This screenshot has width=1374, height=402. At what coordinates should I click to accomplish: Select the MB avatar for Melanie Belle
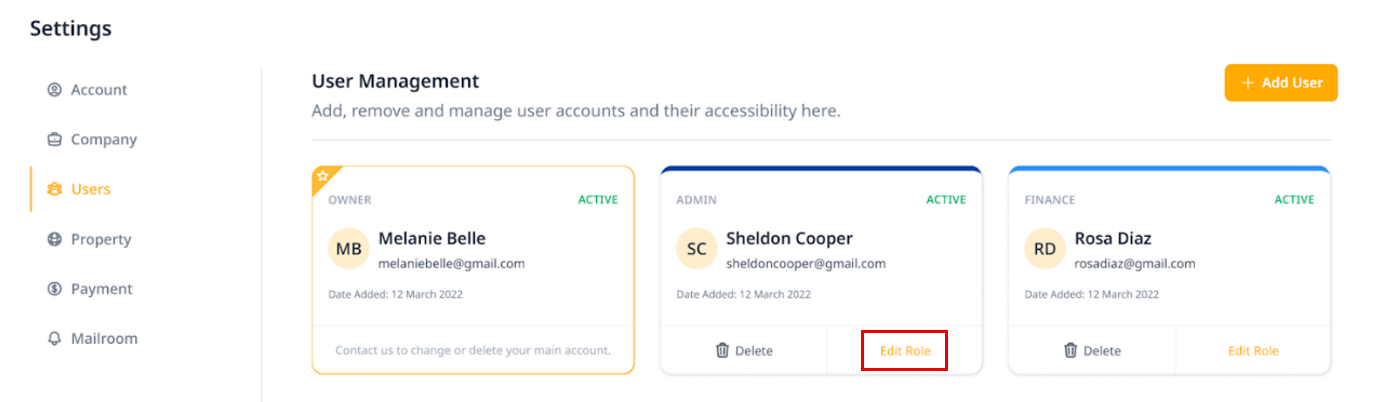(348, 250)
